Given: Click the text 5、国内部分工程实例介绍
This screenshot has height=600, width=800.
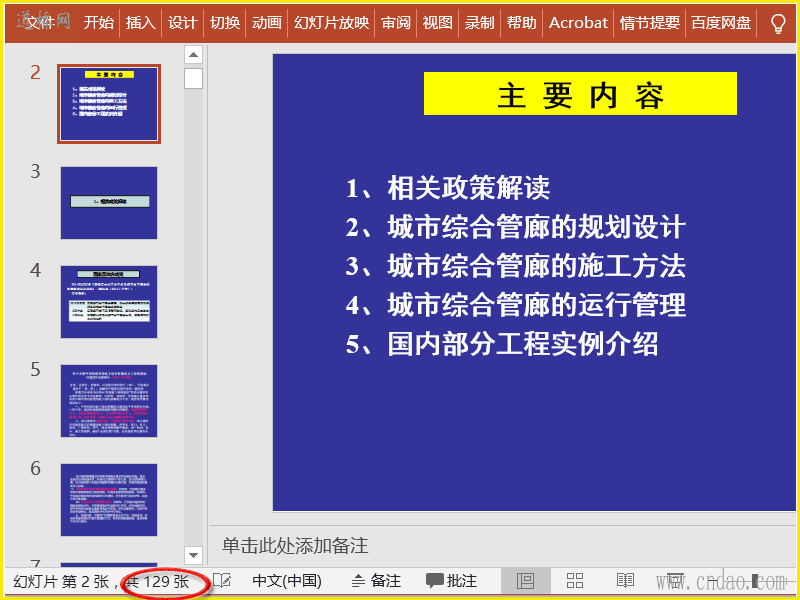Looking at the screenshot, I should pyautogui.click(x=502, y=344).
